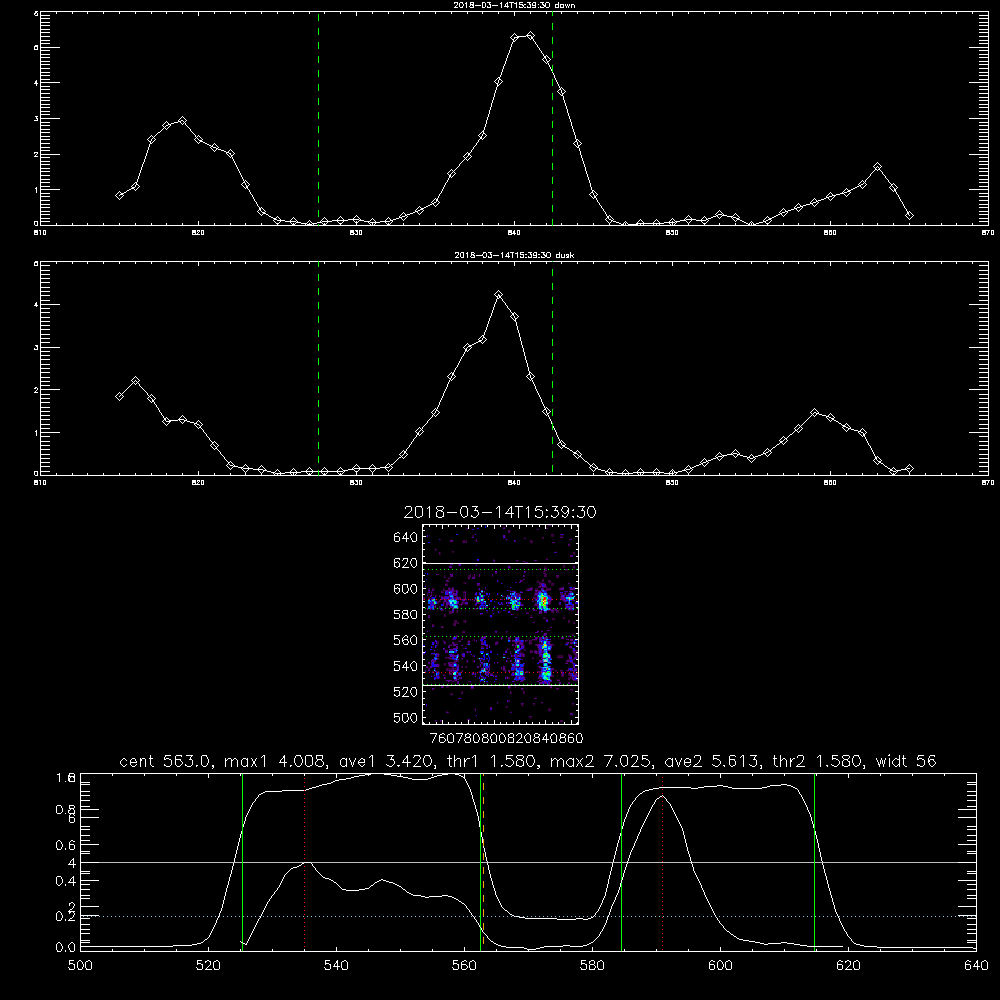The width and height of the screenshot is (1000, 1000).
Task: Click the '2018-03-14T15:39:30 dusk' plot title
Action: [514, 255]
